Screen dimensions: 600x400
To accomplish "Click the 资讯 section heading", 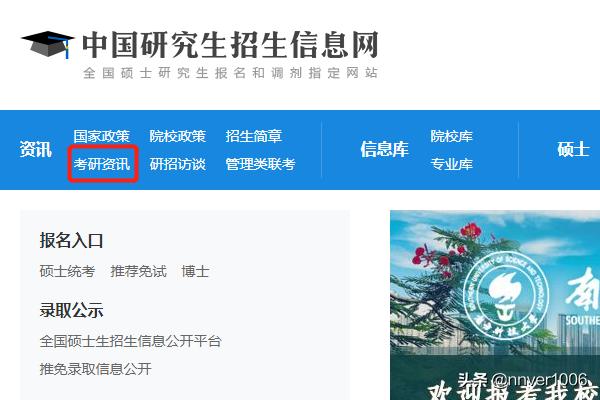I will [x=36, y=149].
